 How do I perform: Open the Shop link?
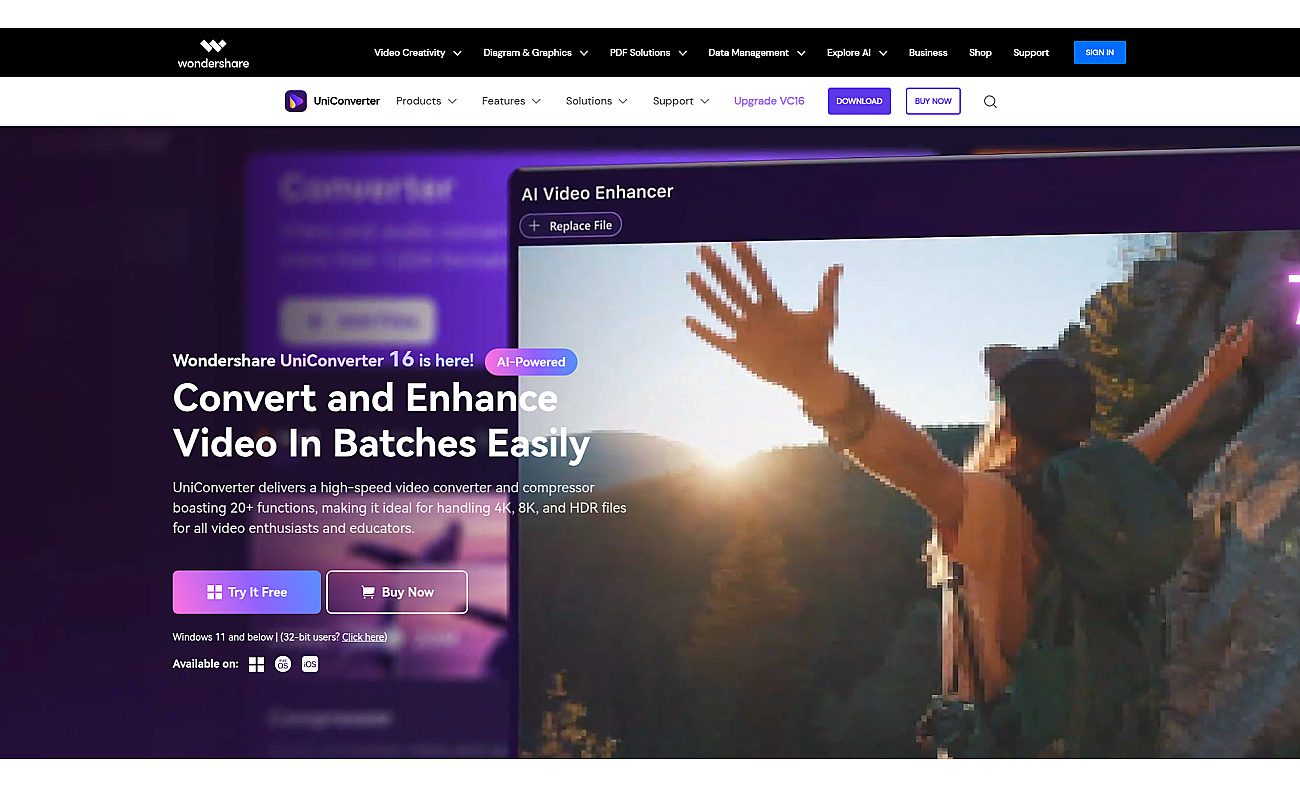[x=980, y=53]
